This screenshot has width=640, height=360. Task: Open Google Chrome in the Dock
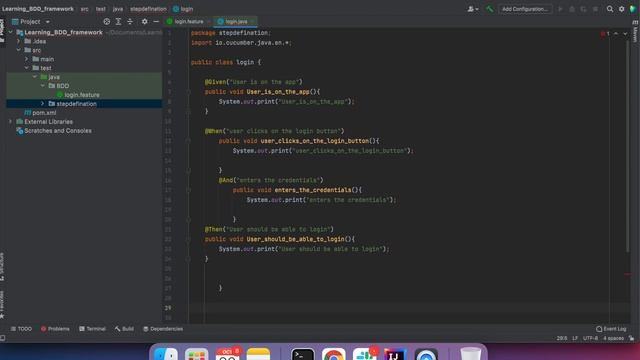333,354
